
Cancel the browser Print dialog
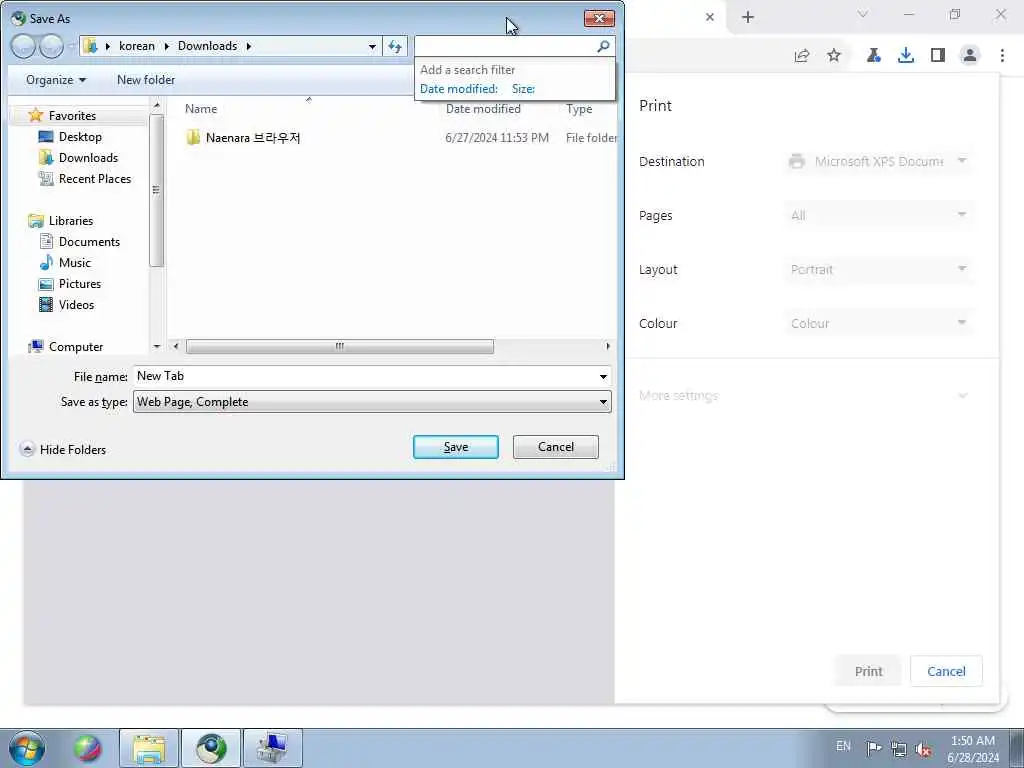[x=946, y=671]
